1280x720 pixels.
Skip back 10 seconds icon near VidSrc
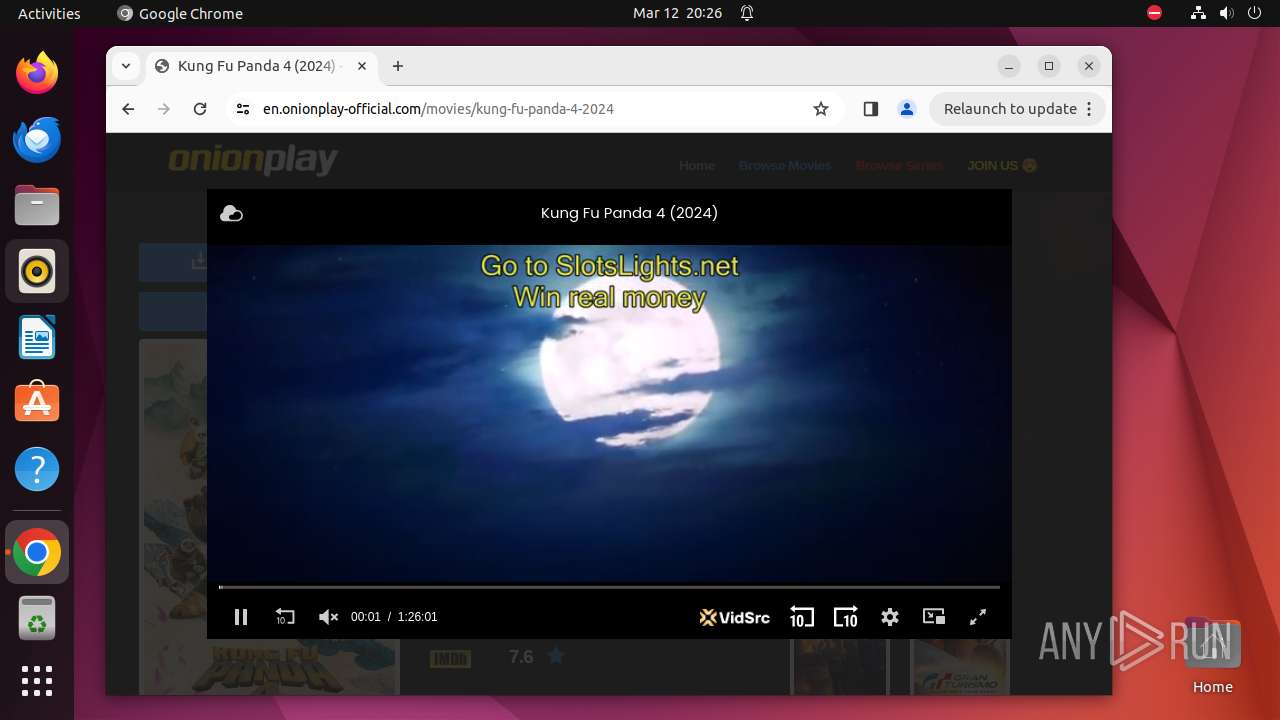(x=801, y=617)
